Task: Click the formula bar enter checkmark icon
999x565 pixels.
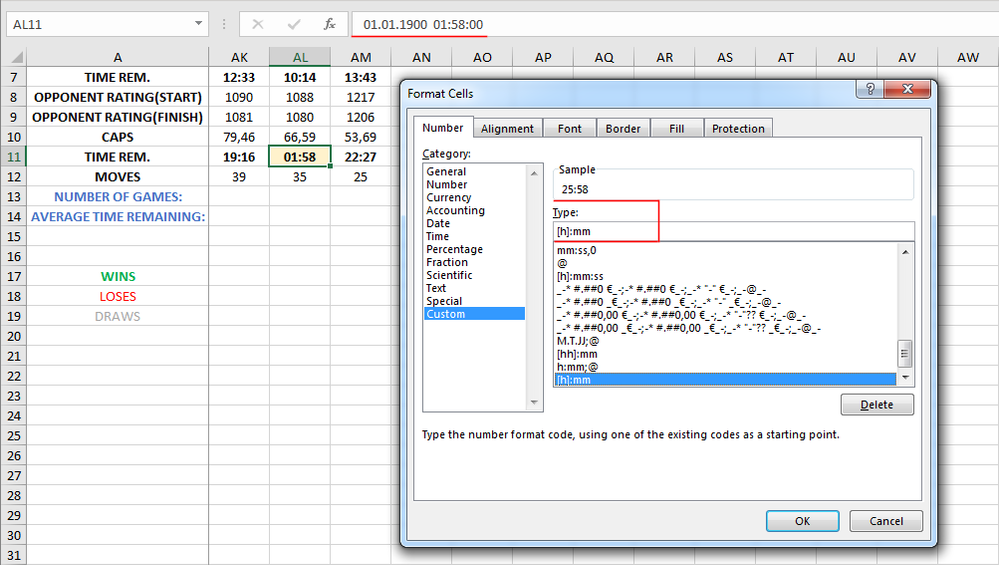Action: (294, 24)
